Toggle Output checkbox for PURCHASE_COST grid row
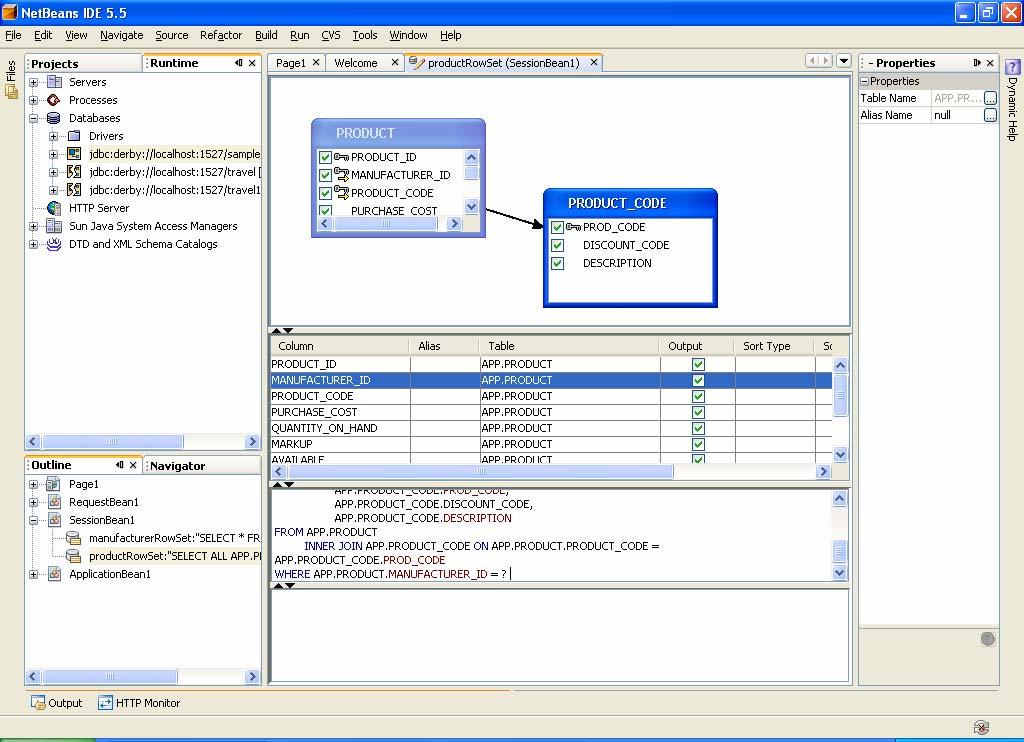 click(698, 412)
